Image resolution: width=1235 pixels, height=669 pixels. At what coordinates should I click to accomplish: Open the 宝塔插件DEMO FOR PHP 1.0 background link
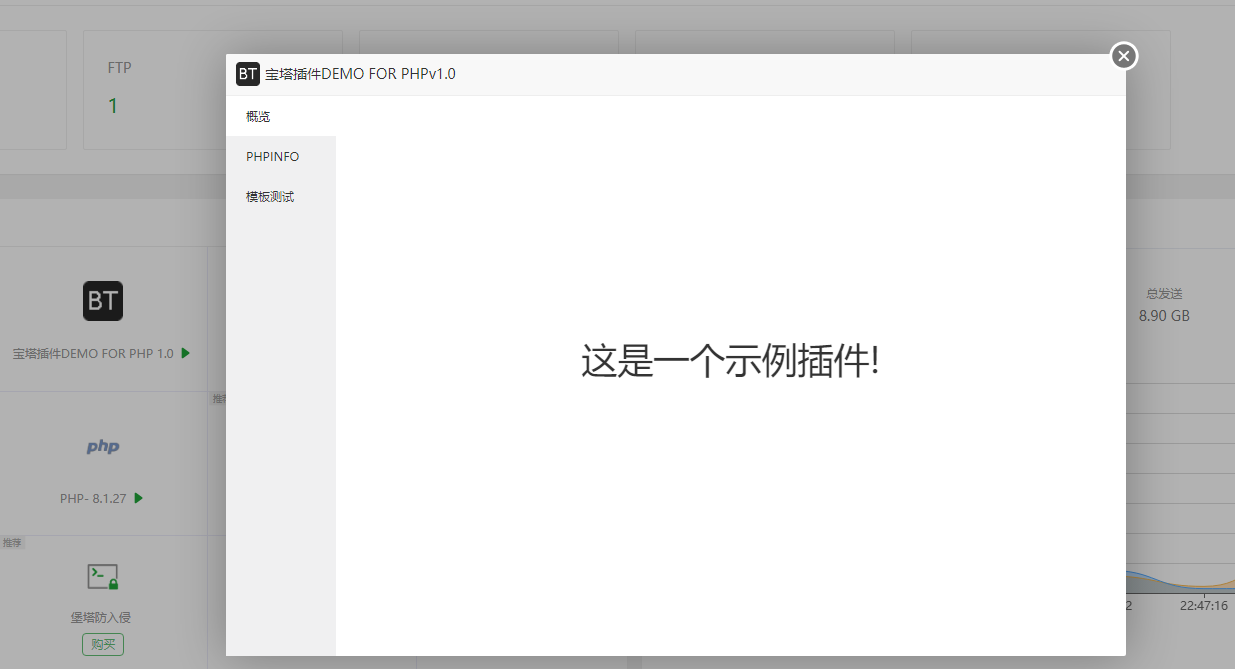[x=93, y=354]
